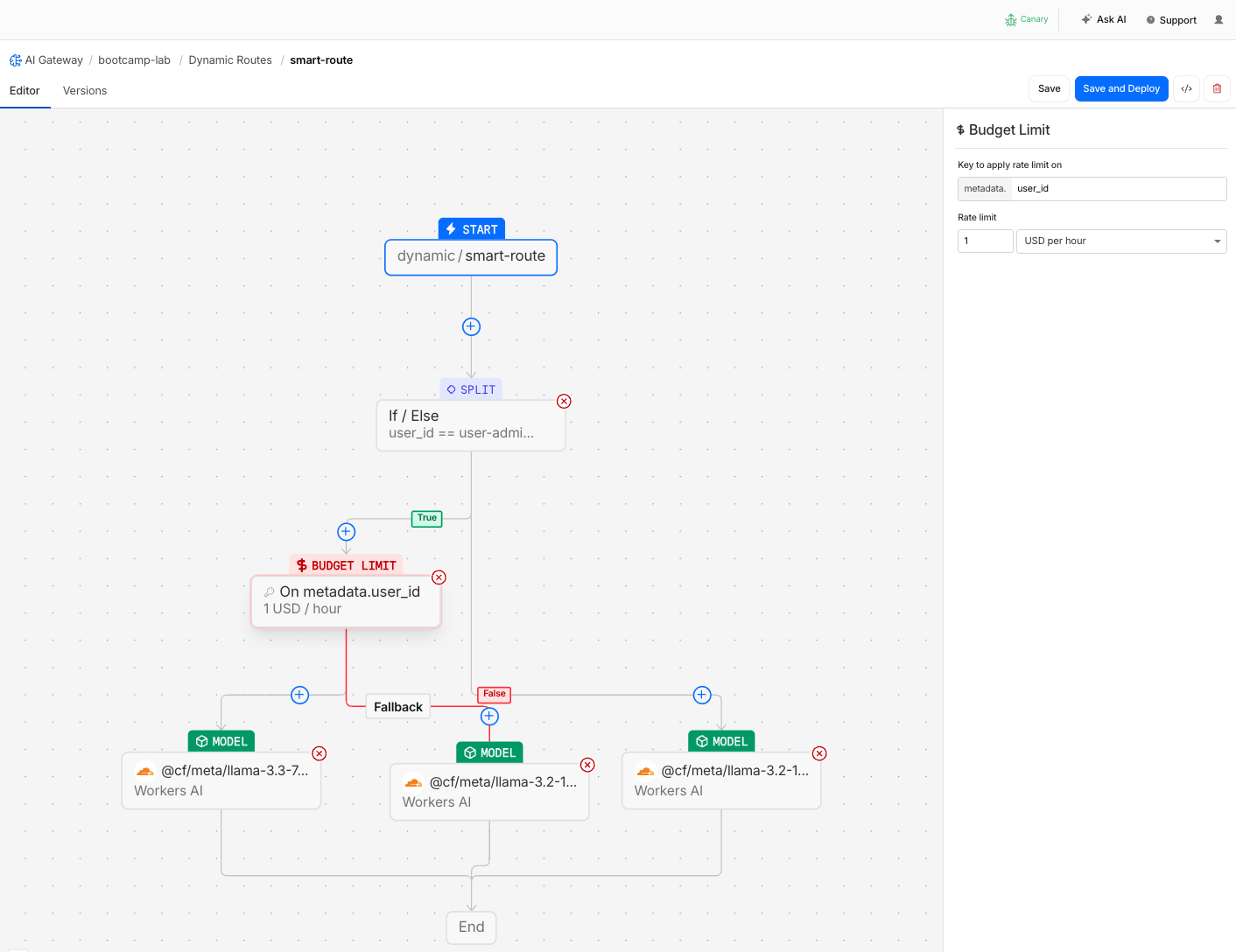Add node on False branch right plus
Screen dimensions: 1236x952
click(x=702, y=695)
